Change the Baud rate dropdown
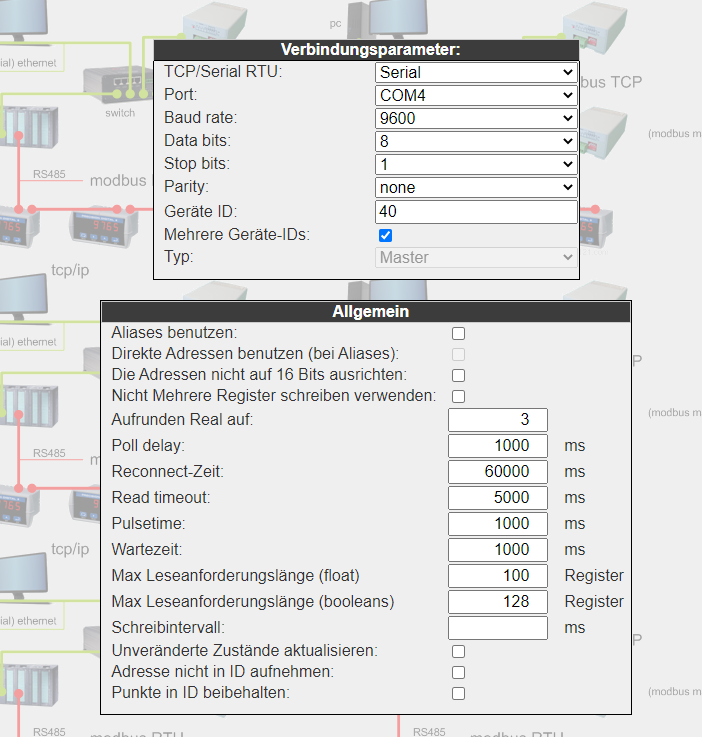Image resolution: width=702 pixels, height=737 pixels. pos(476,118)
